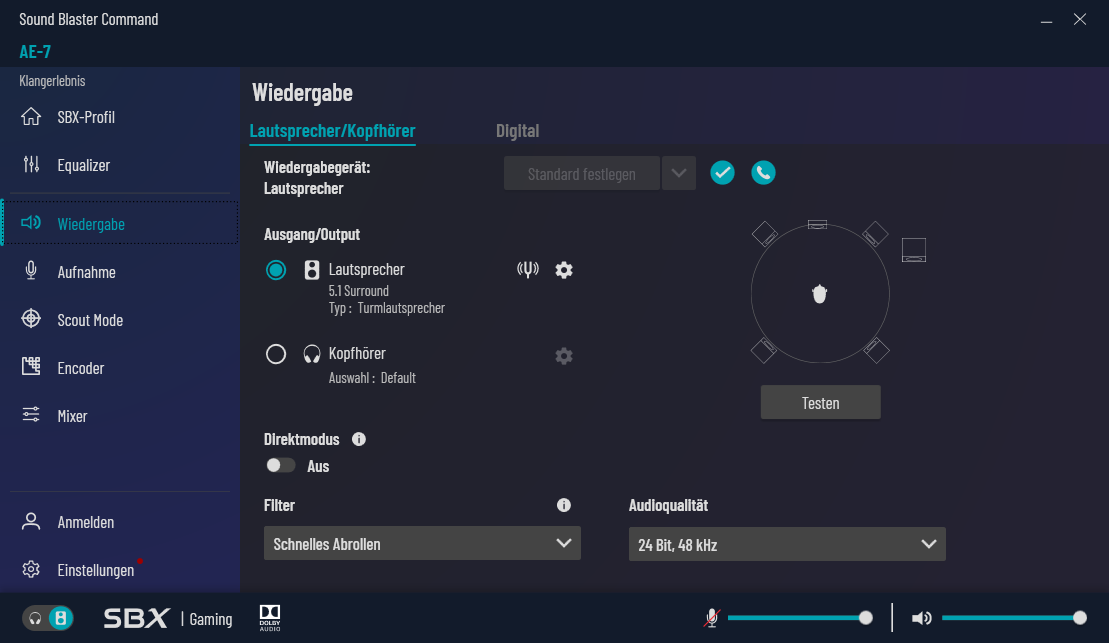The image size is (1109, 643).
Task: Click the Aufnahme microphone icon
Action: pos(31,271)
